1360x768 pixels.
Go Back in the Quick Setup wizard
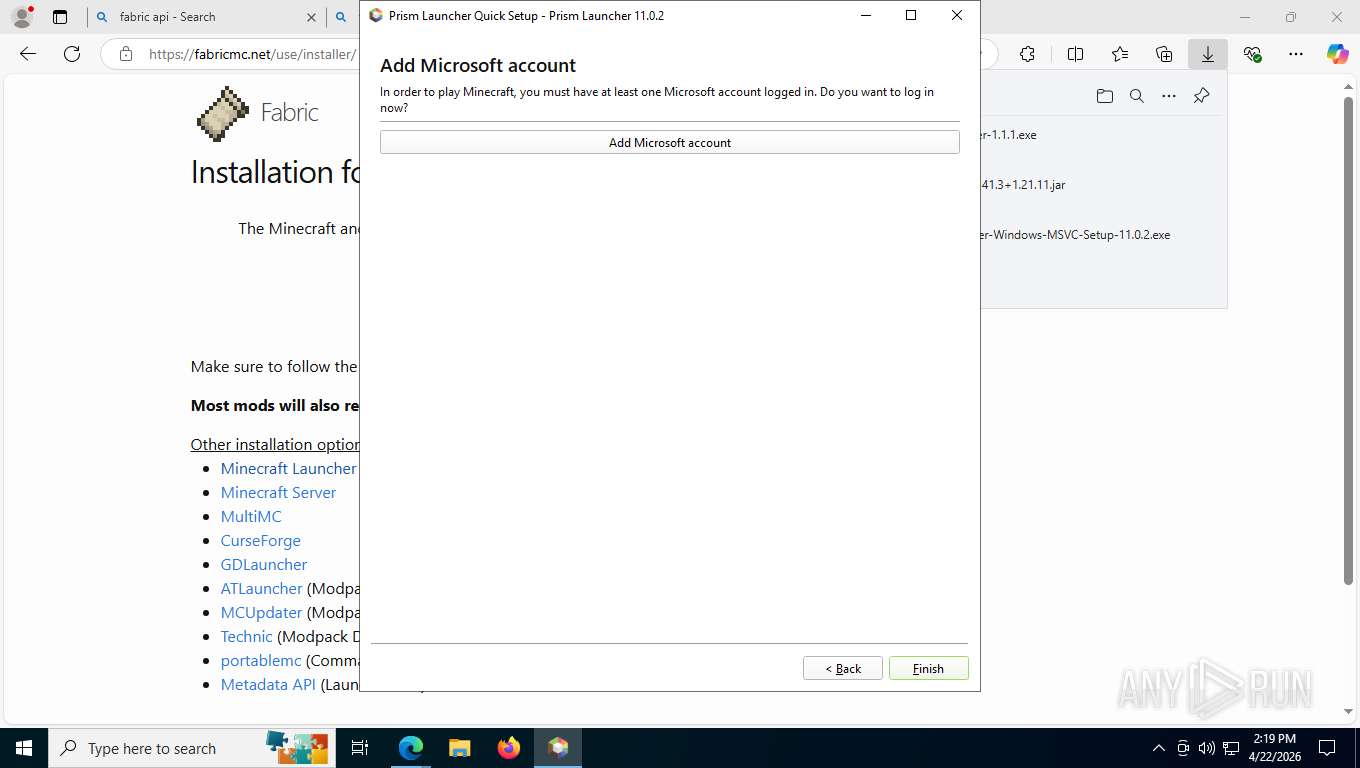pos(842,668)
